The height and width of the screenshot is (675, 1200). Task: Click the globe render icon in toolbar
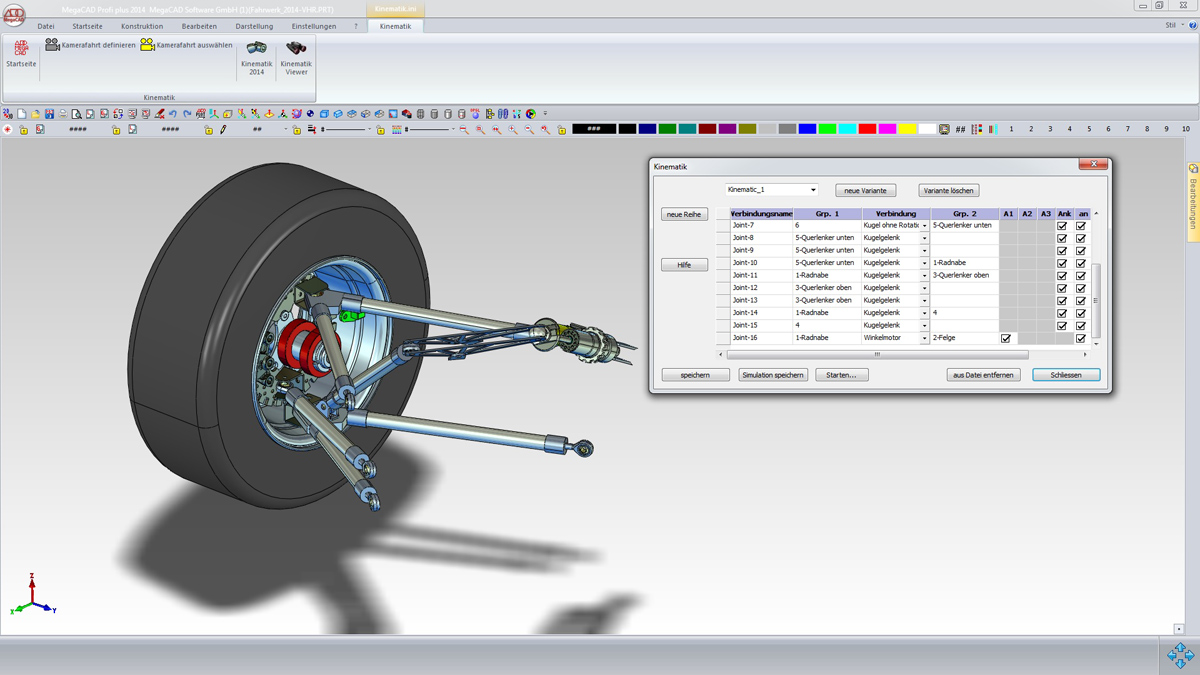pyautogui.click(x=310, y=114)
